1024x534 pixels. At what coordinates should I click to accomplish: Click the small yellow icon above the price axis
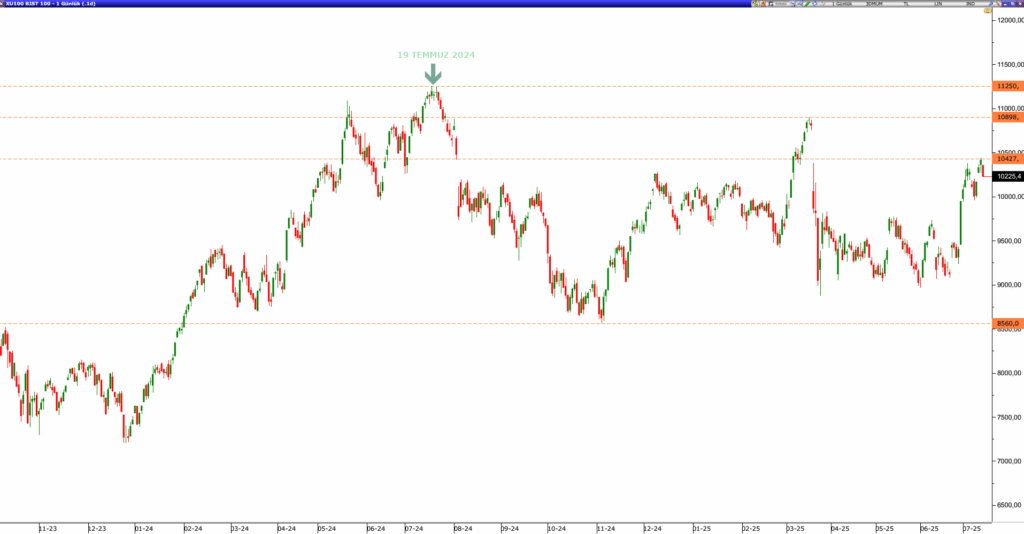coord(988,10)
